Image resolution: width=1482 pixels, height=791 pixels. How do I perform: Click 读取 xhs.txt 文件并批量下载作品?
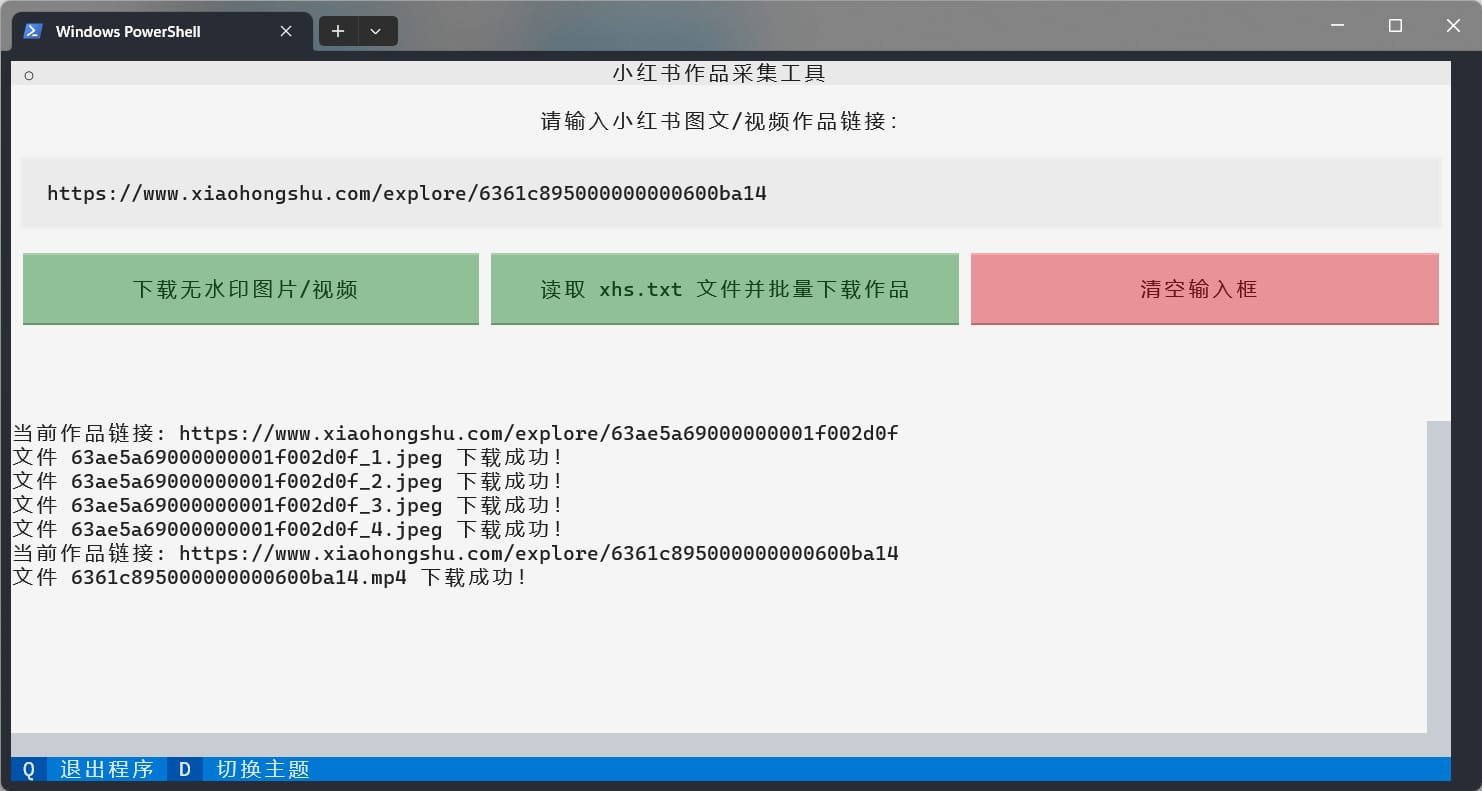pyautogui.click(x=724, y=289)
